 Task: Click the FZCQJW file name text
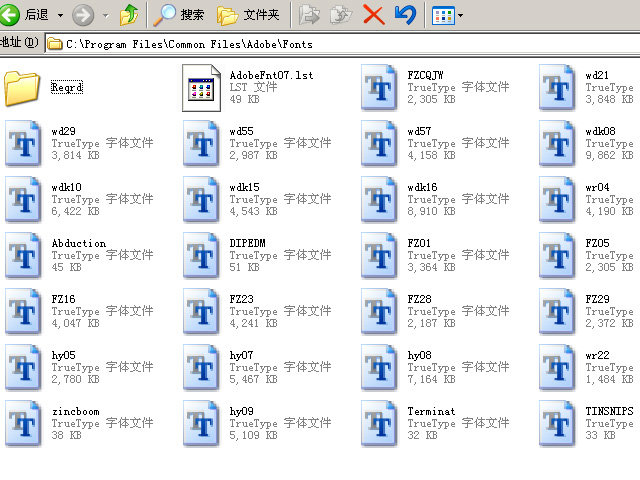425,75
